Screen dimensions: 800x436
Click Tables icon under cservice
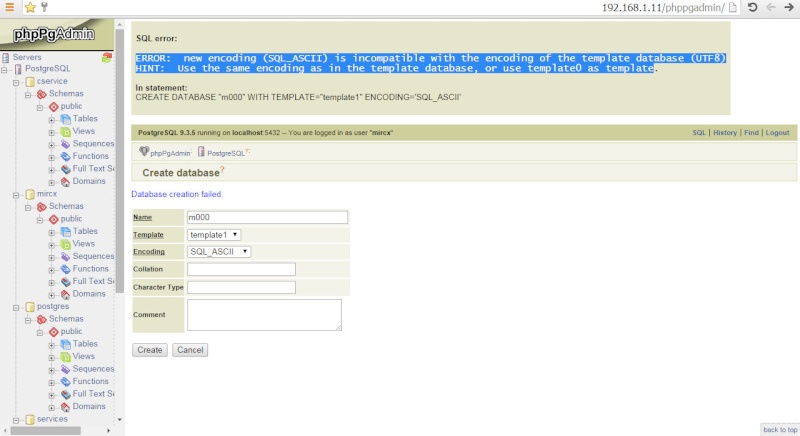coord(65,119)
